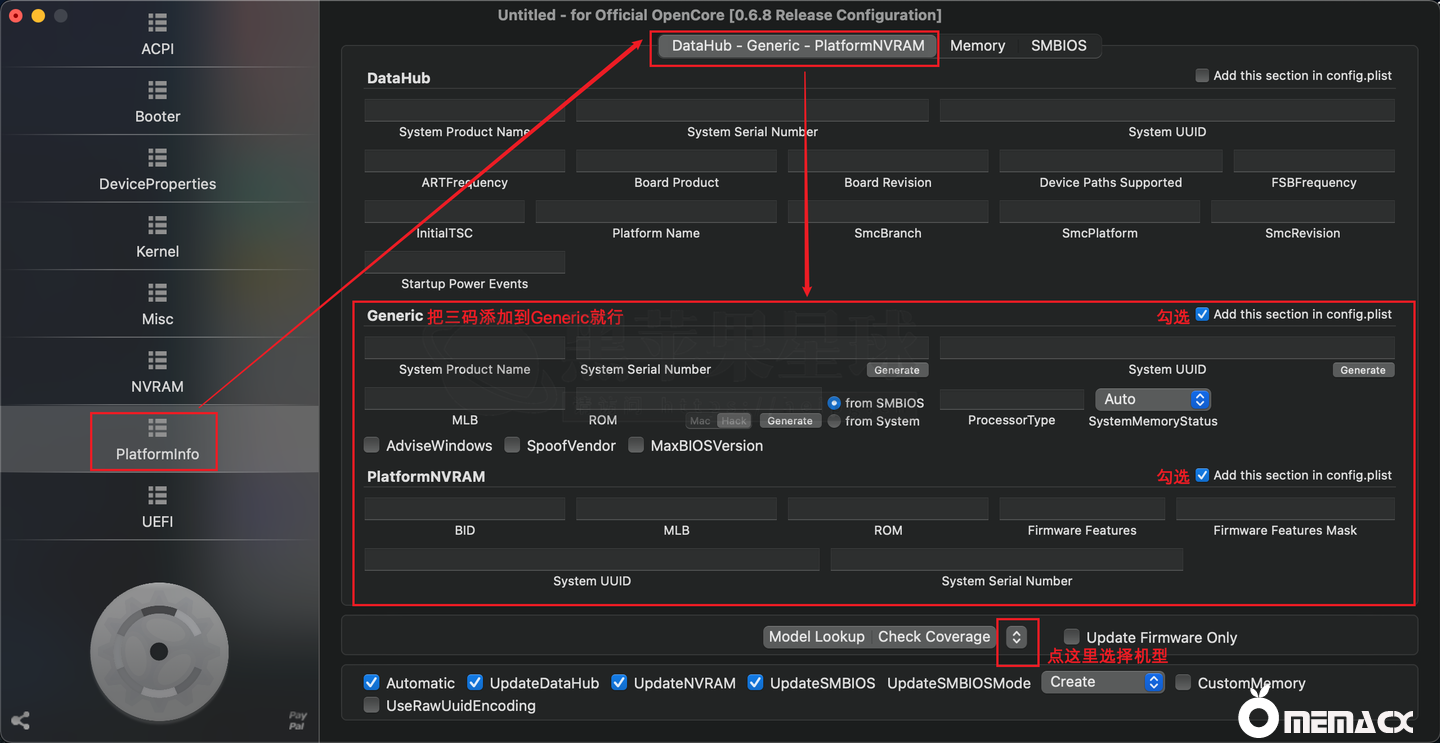
Task: Generate a Generic System UUID
Action: point(1362,370)
